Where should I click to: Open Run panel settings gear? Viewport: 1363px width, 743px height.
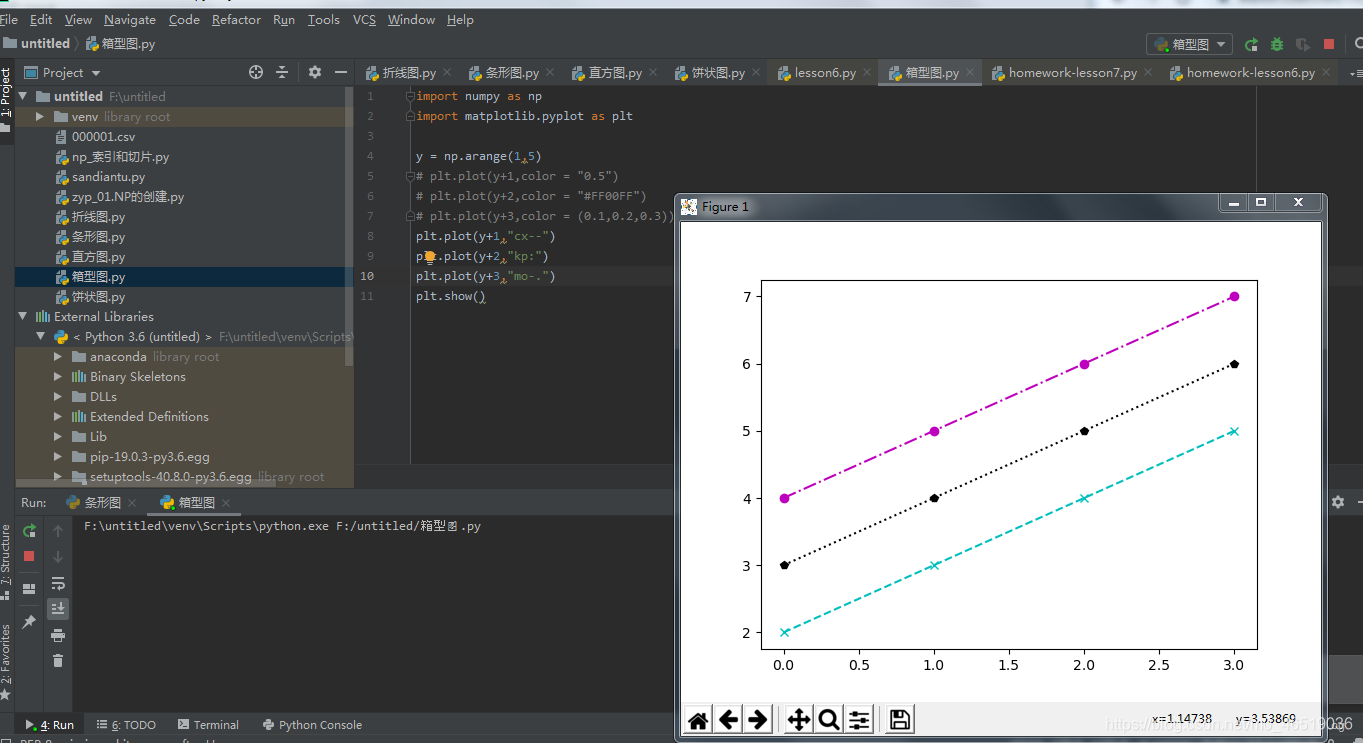[1338, 502]
